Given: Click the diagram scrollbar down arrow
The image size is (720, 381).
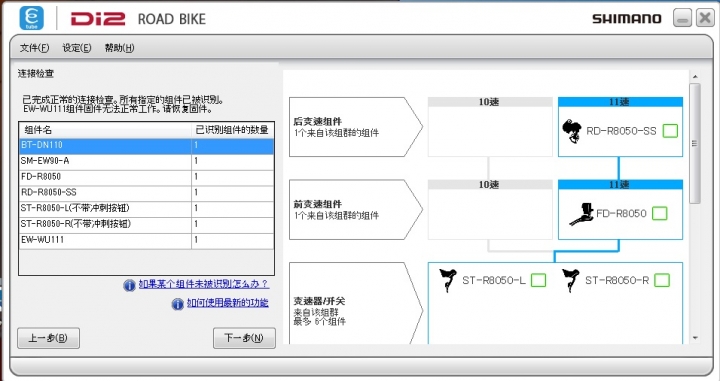Looking at the screenshot, I should 695,338.
